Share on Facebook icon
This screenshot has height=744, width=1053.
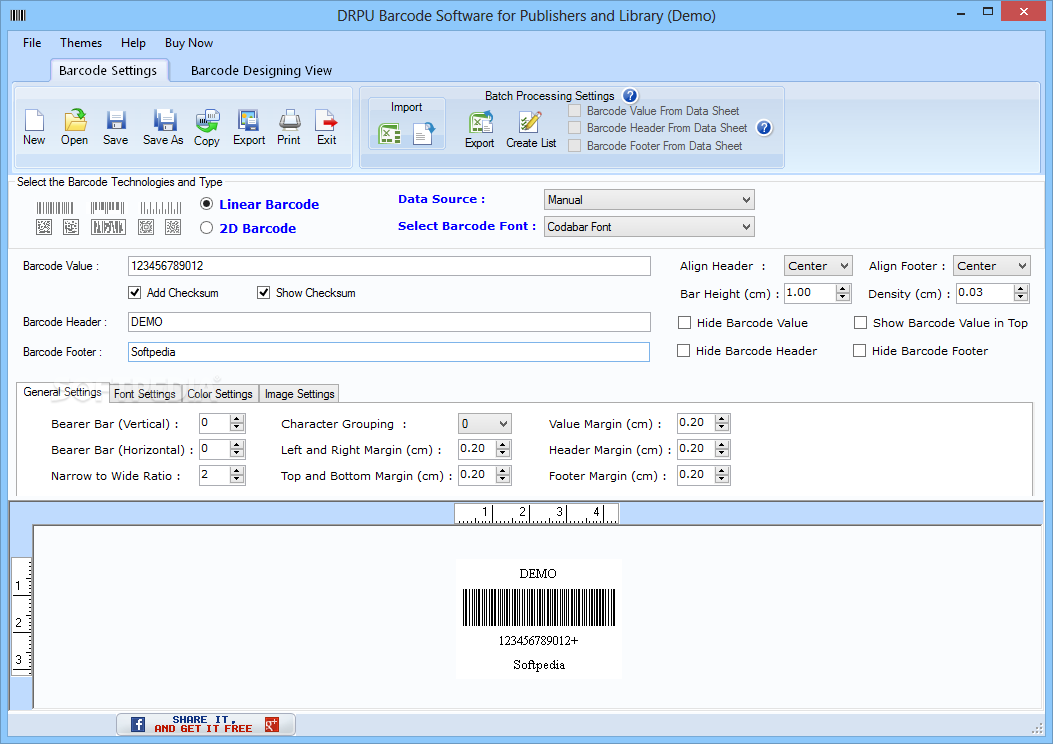(138, 724)
